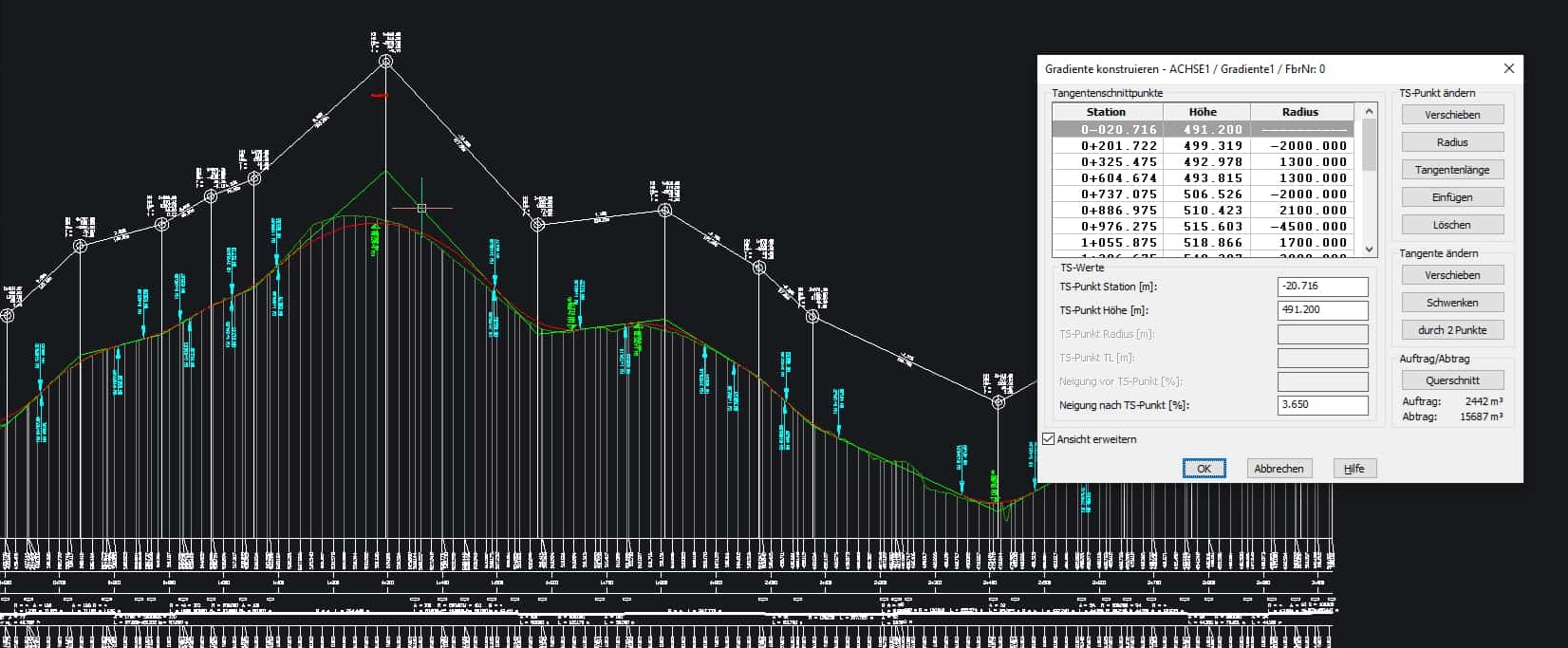Screen dimensions: 1568x648
Task: Click the durch 2 Punkte button
Action: (1452, 330)
